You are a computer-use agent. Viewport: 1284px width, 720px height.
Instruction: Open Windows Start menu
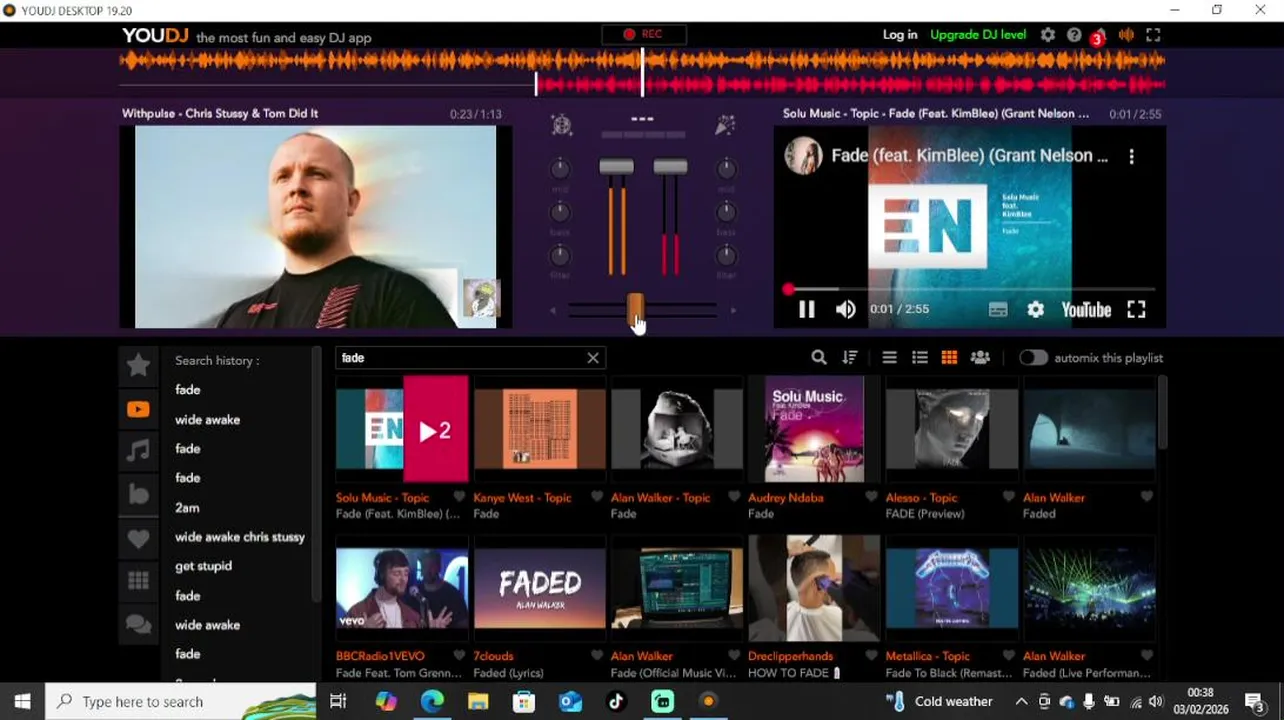point(22,701)
